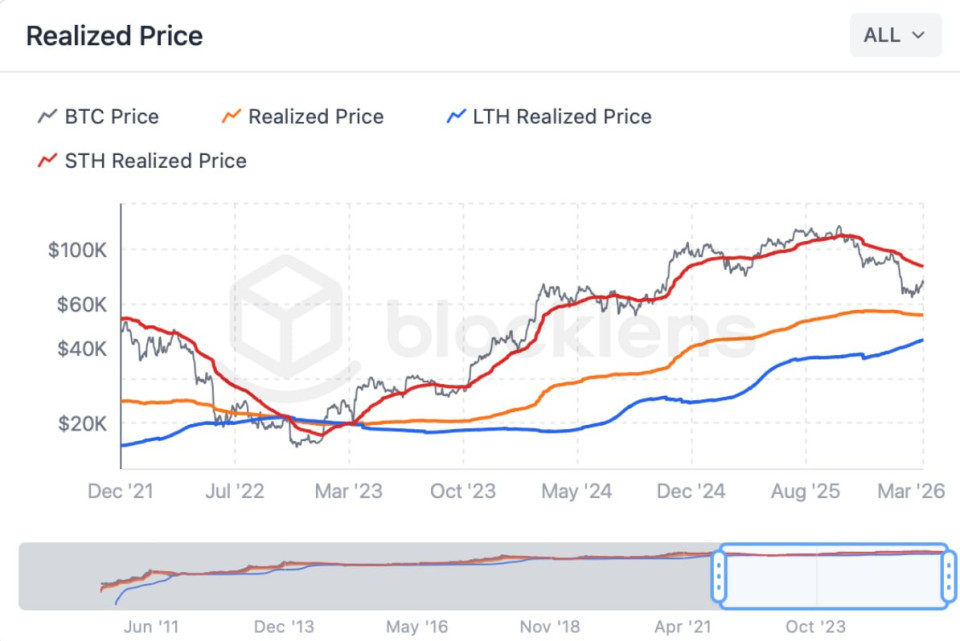
Task: Click the Mar '23 label on the x-axis
Action: [346, 491]
